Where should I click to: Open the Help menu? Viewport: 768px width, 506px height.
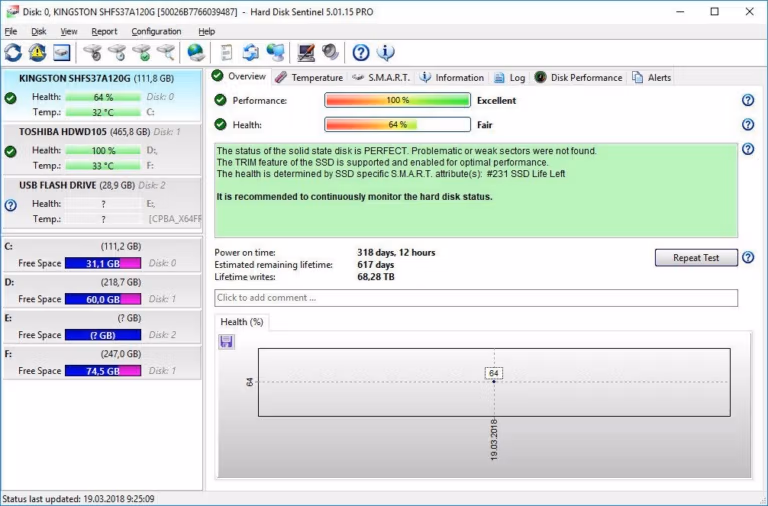click(207, 31)
